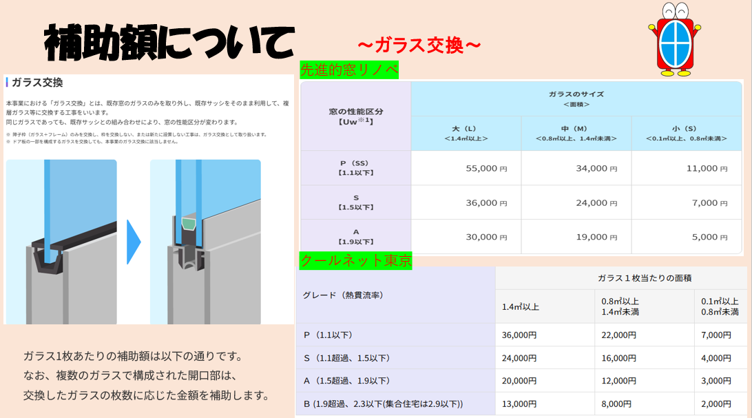Click 36,000円 in the S【1.5以下】 row

[x=466, y=203]
